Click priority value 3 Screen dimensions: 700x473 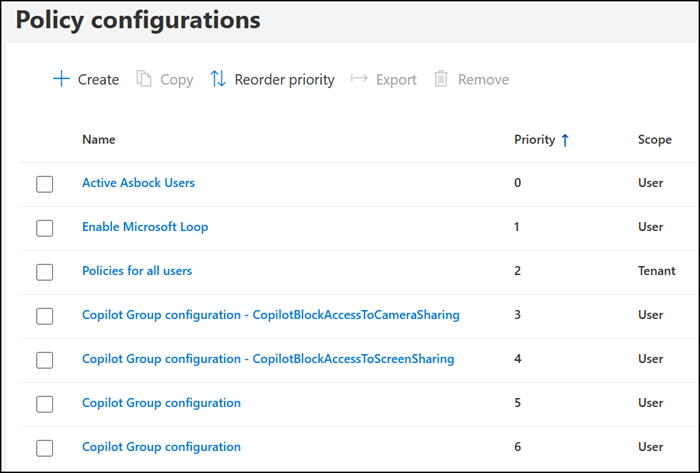coord(517,315)
